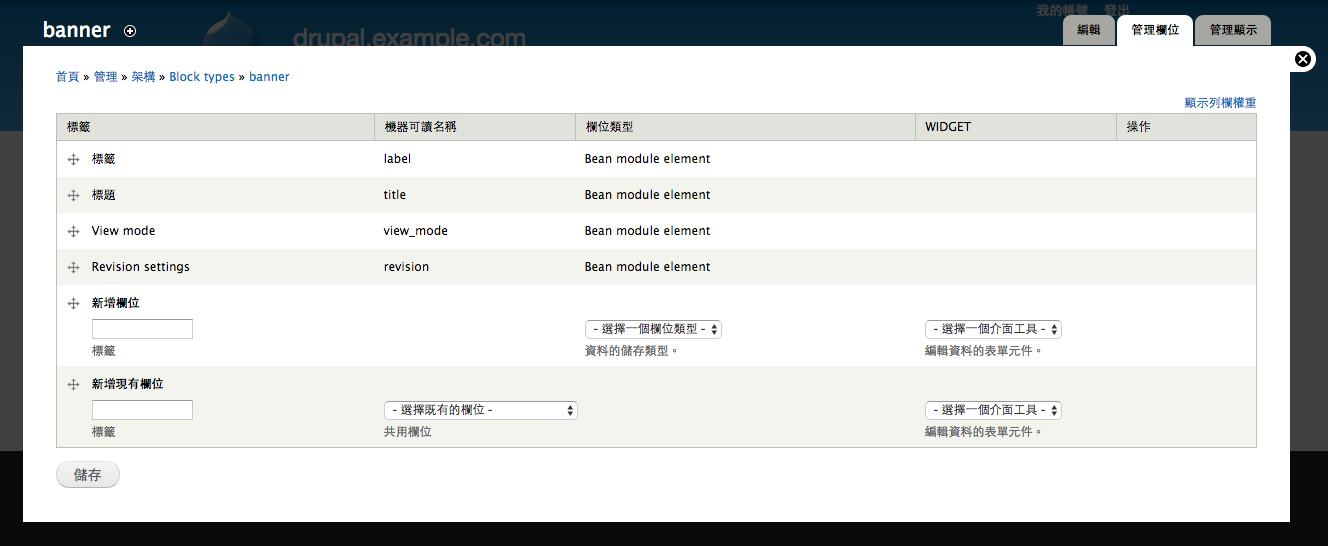Click the drupal.example.com site name behind overlay
The height and width of the screenshot is (546, 1328).
(409, 38)
